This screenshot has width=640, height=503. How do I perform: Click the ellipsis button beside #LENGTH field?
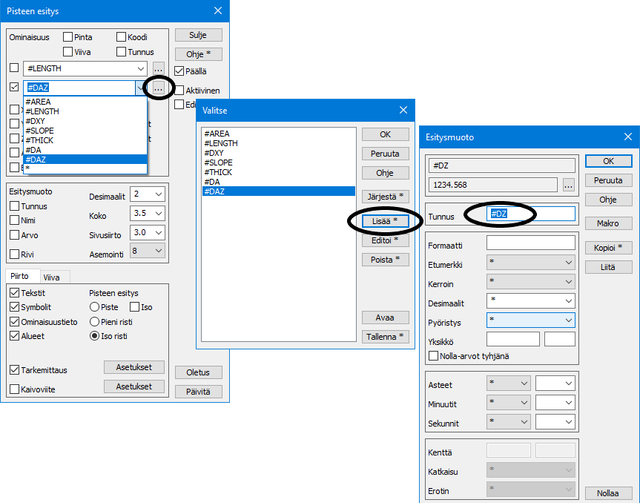coord(158,68)
